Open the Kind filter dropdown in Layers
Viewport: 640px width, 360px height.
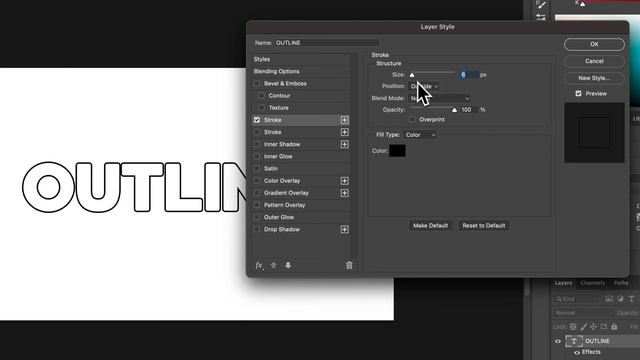(578, 299)
